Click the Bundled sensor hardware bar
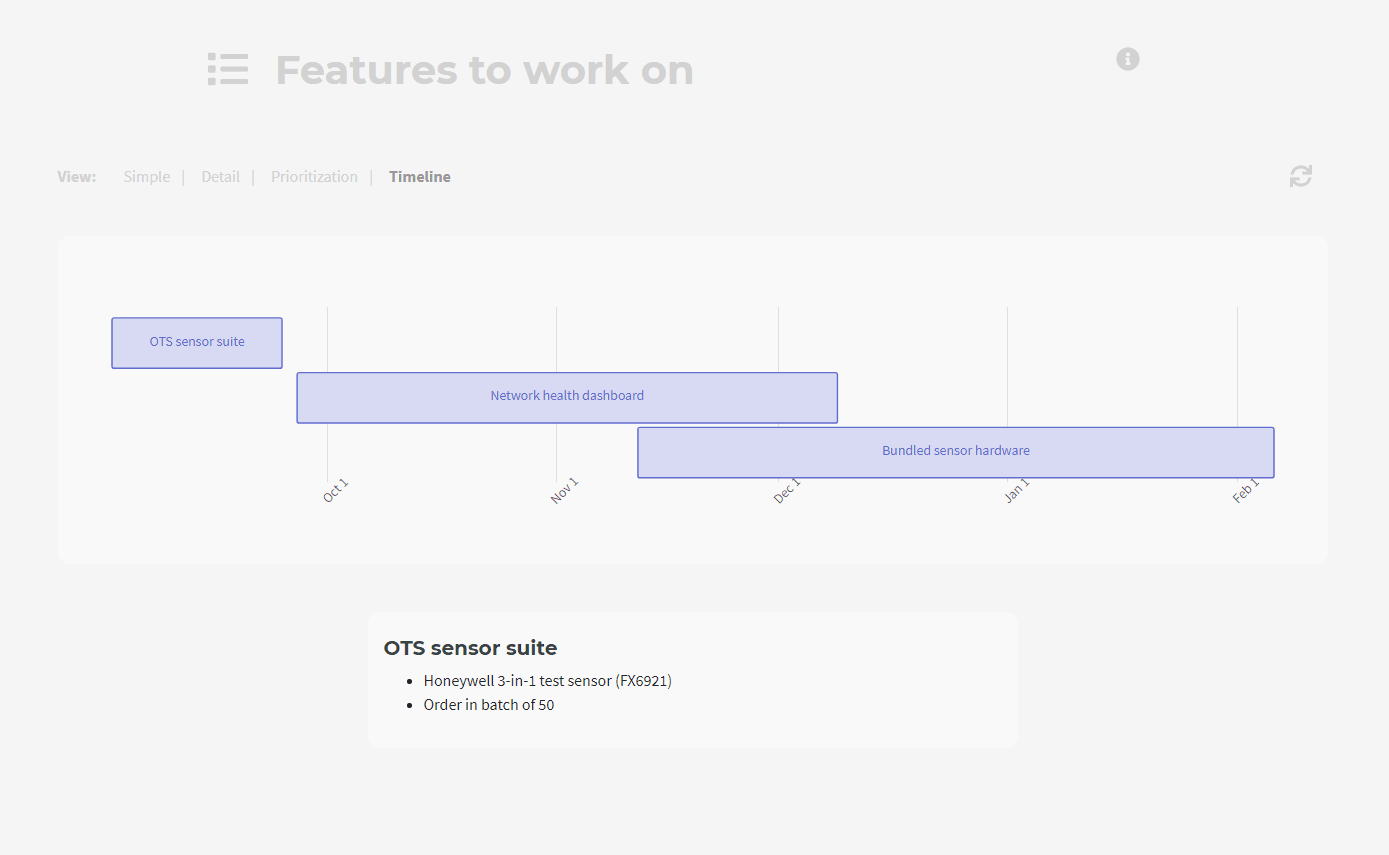Screen dimensions: 1389x855 point(956,452)
